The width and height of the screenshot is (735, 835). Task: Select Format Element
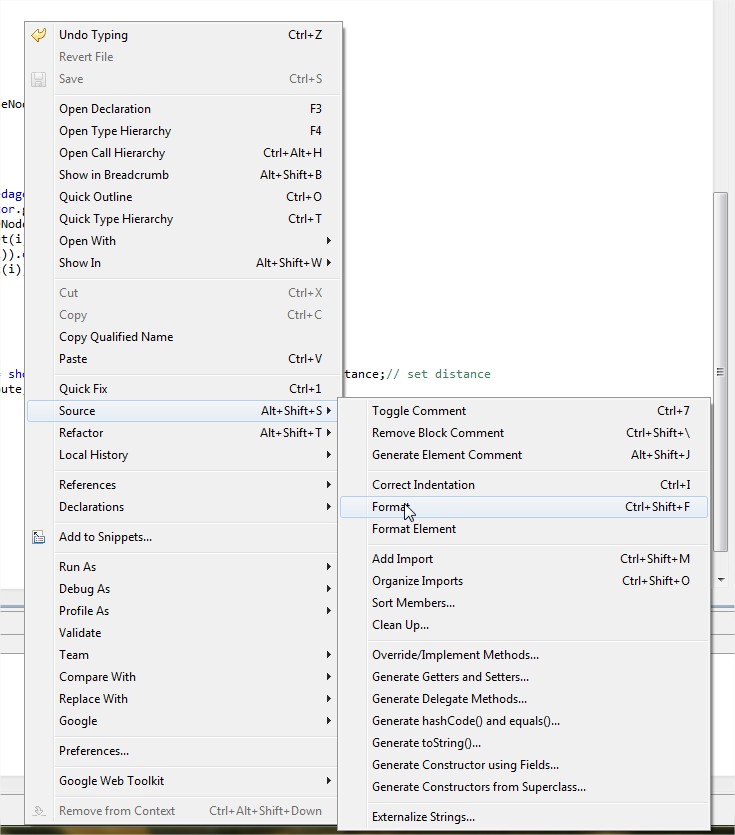(x=524, y=529)
